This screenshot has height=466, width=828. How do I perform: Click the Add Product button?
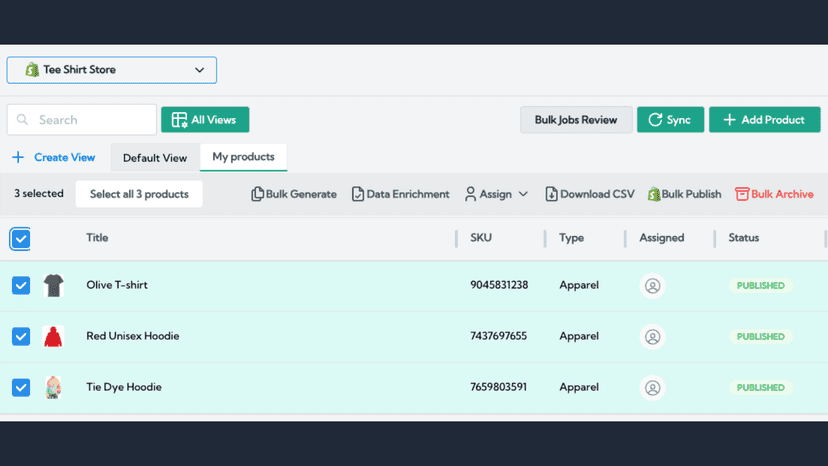tap(765, 120)
